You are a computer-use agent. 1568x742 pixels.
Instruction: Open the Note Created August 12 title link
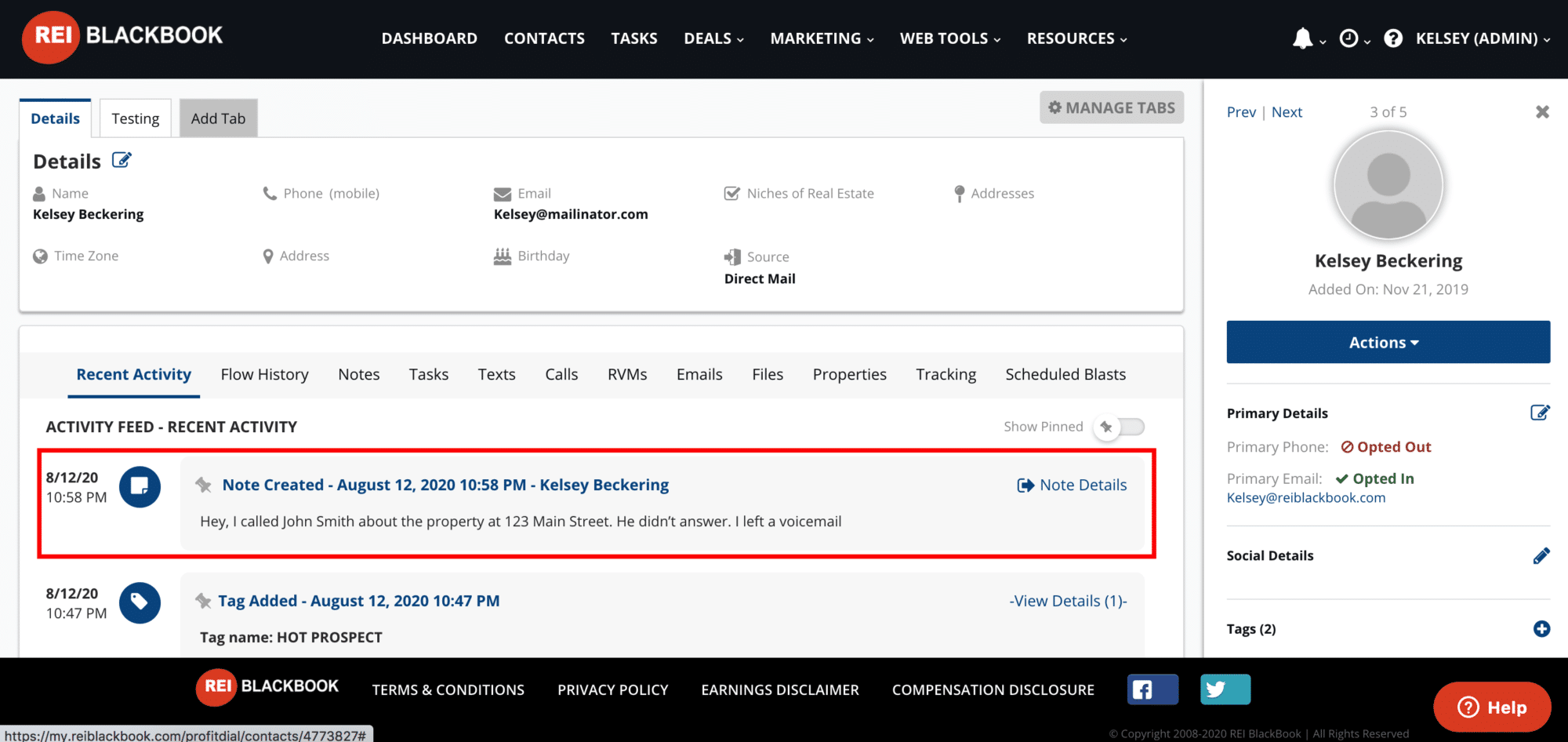[445, 485]
